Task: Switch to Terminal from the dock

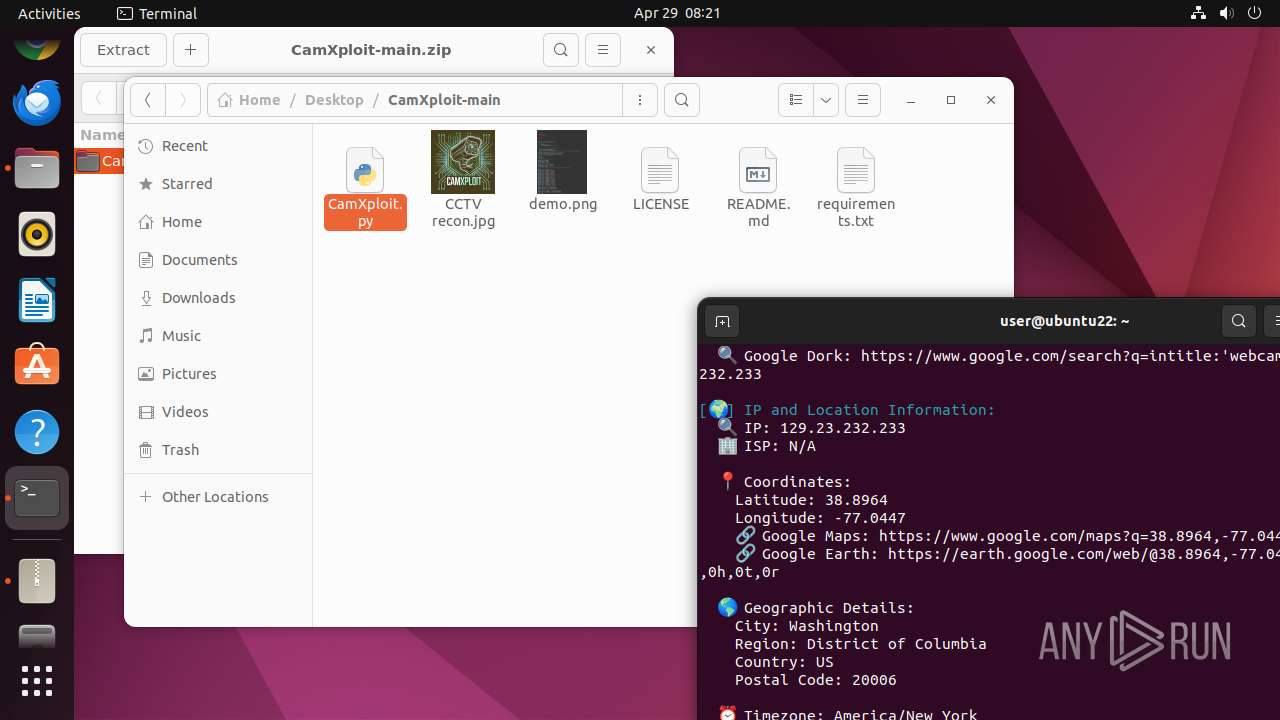Action: (37, 498)
